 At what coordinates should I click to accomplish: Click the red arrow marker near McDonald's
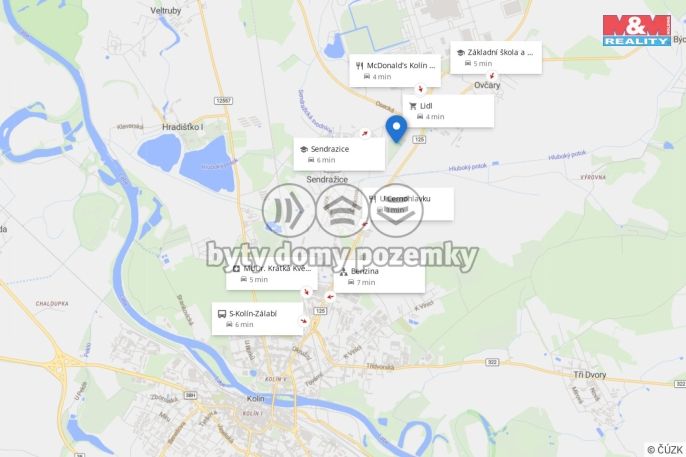coord(421,89)
